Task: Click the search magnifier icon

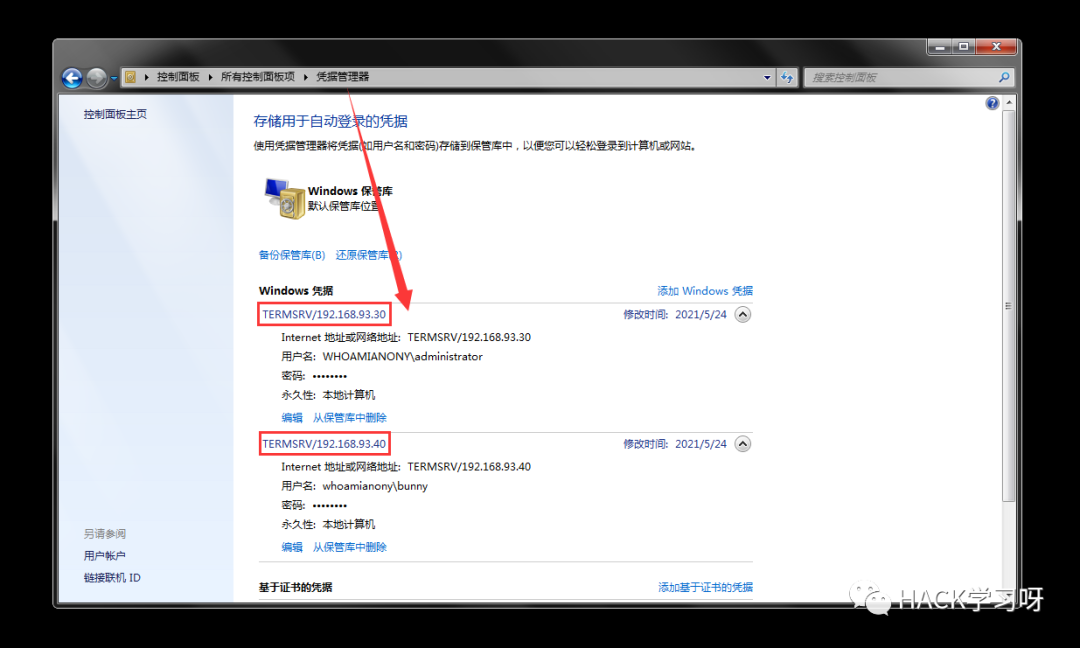Action: coord(1004,77)
